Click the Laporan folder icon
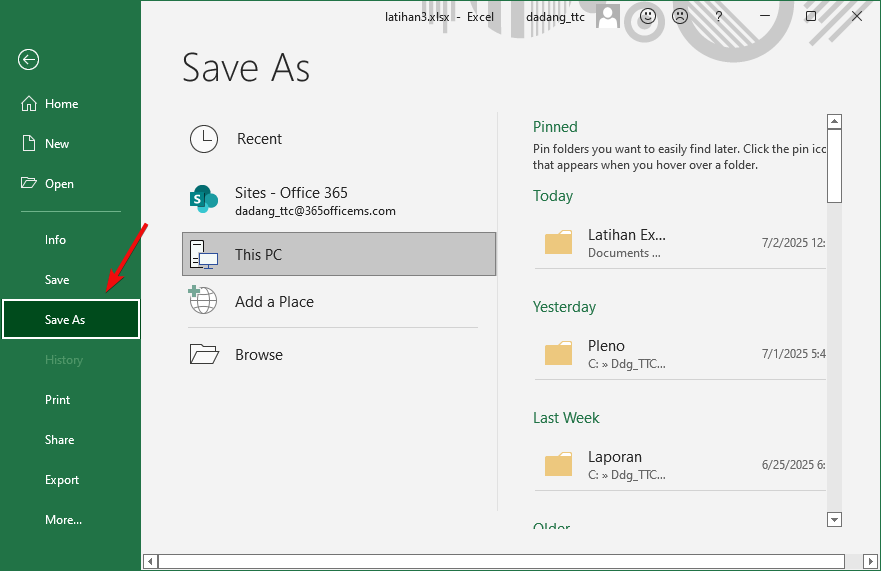The height and width of the screenshot is (571, 881). pyautogui.click(x=558, y=465)
